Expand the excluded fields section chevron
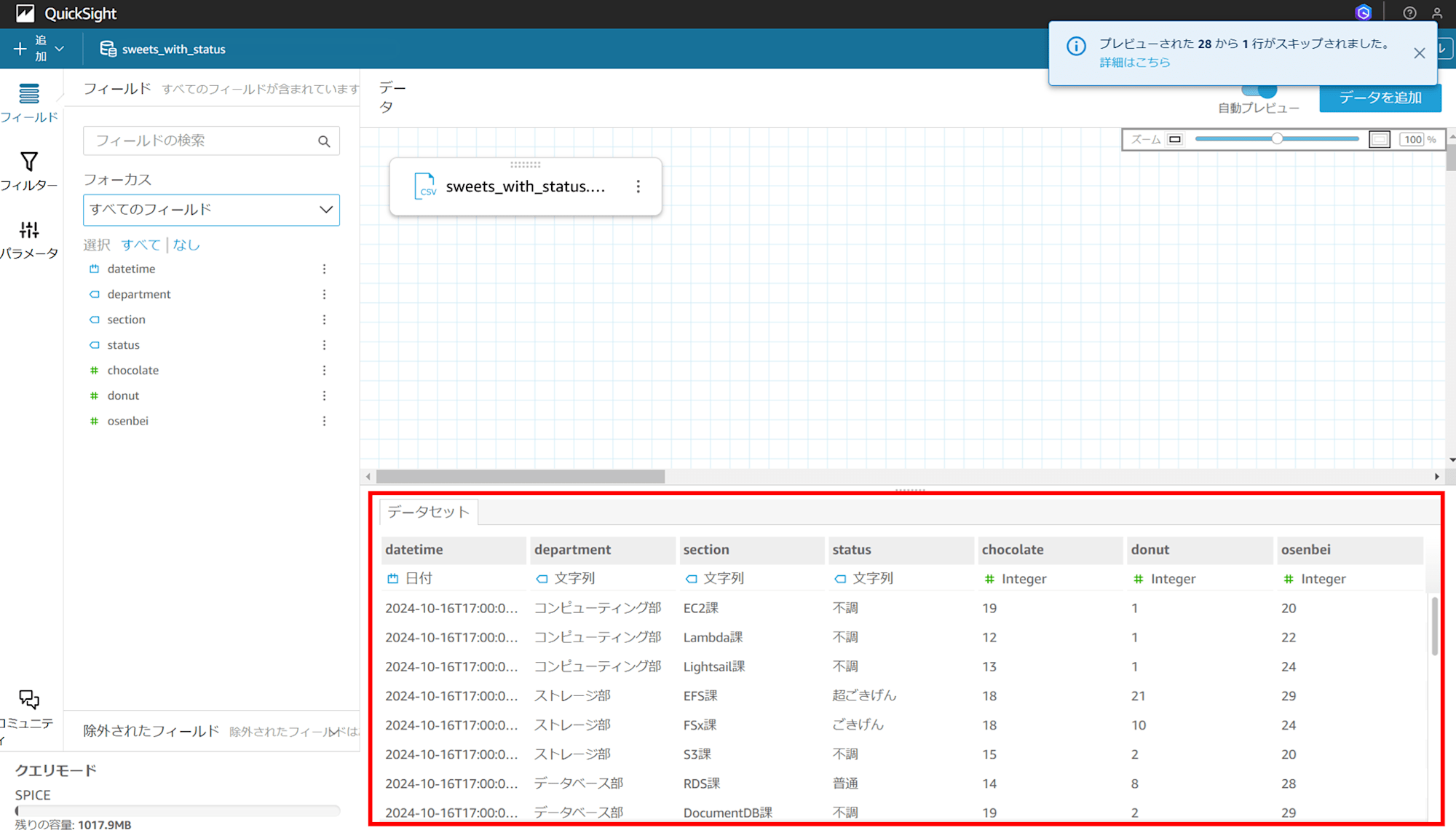The image size is (1456, 833). (334, 732)
